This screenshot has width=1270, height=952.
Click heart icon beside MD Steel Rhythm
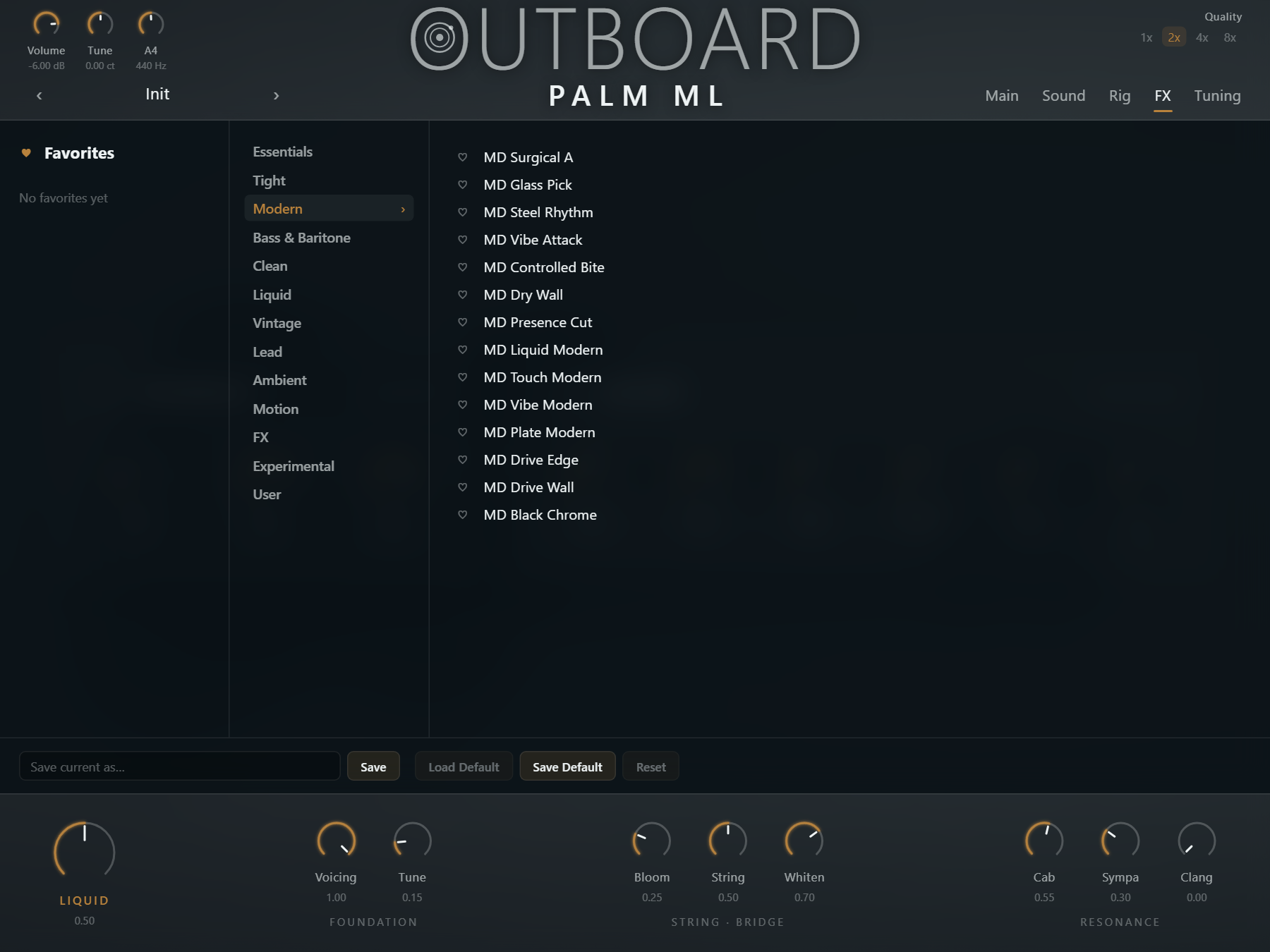tap(463, 212)
